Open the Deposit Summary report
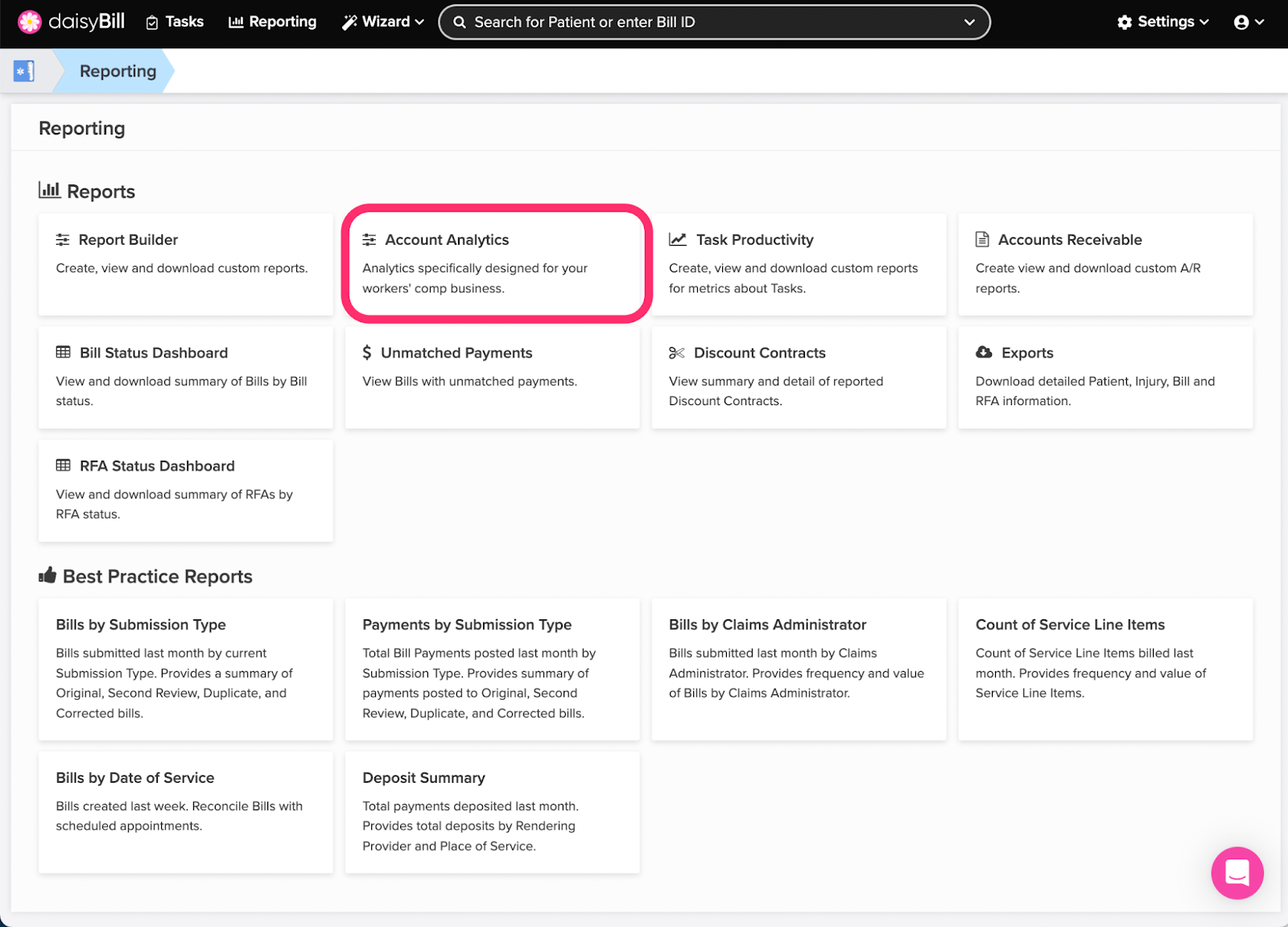 click(x=493, y=812)
